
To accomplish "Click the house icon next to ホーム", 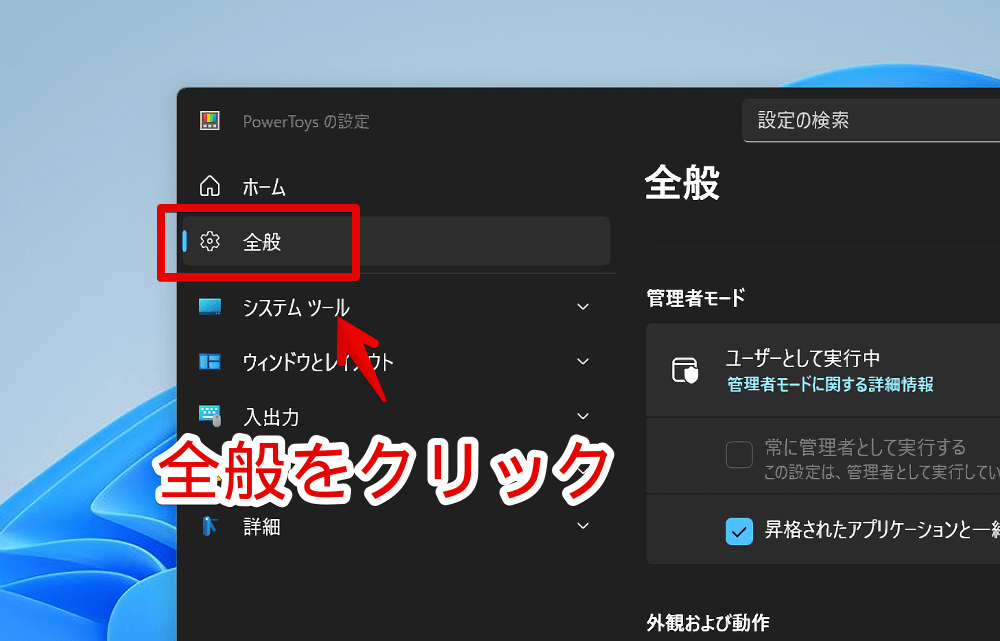I will tap(210, 186).
